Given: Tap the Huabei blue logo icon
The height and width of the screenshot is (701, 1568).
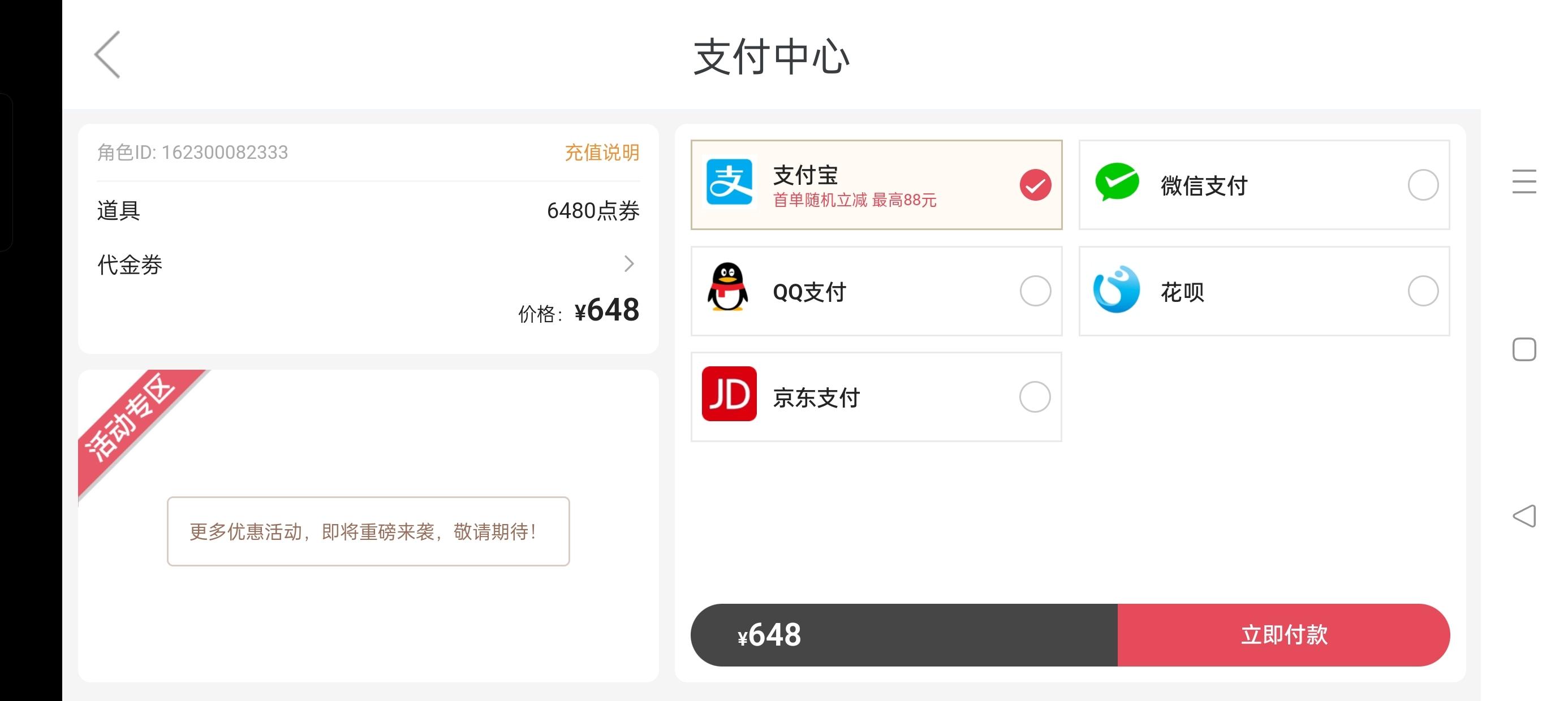Looking at the screenshot, I should click(1117, 289).
